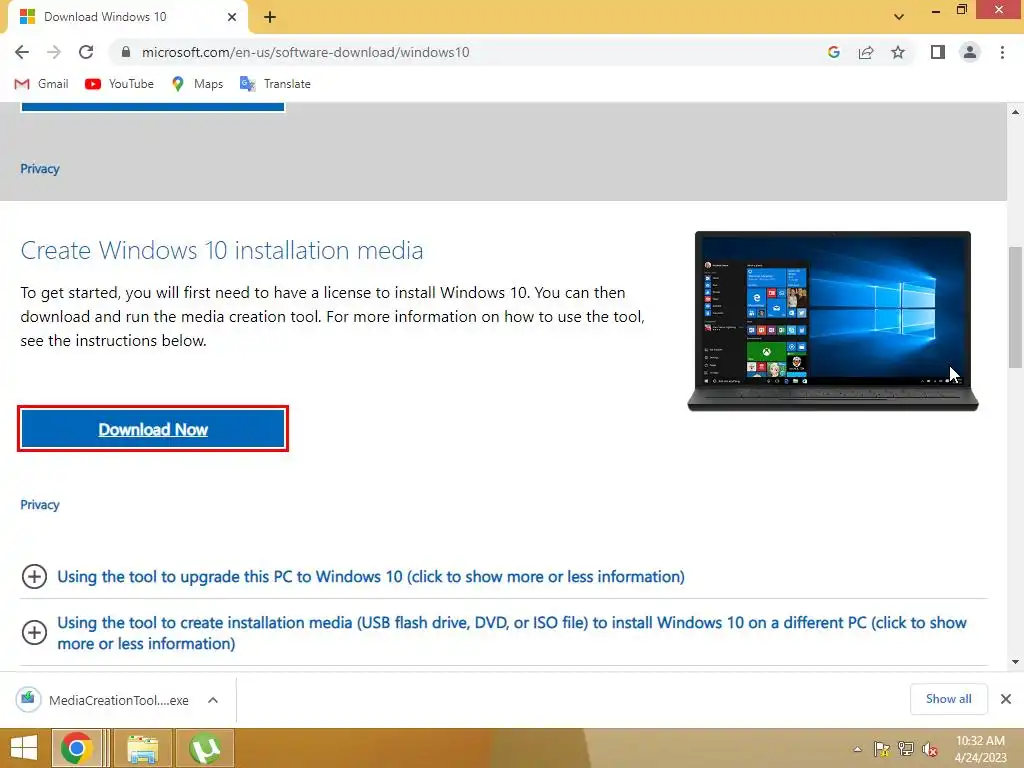The image size is (1024, 768).
Task: Open the side panel icon
Action: [x=938, y=52]
